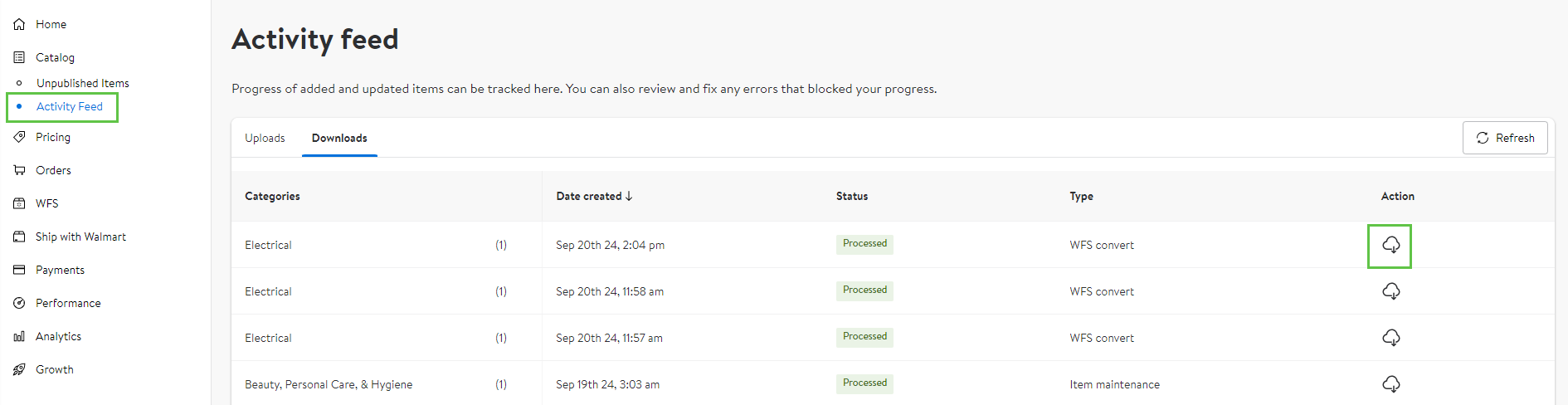
Task: Click the Pricing tag icon
Action: [19, 137]
